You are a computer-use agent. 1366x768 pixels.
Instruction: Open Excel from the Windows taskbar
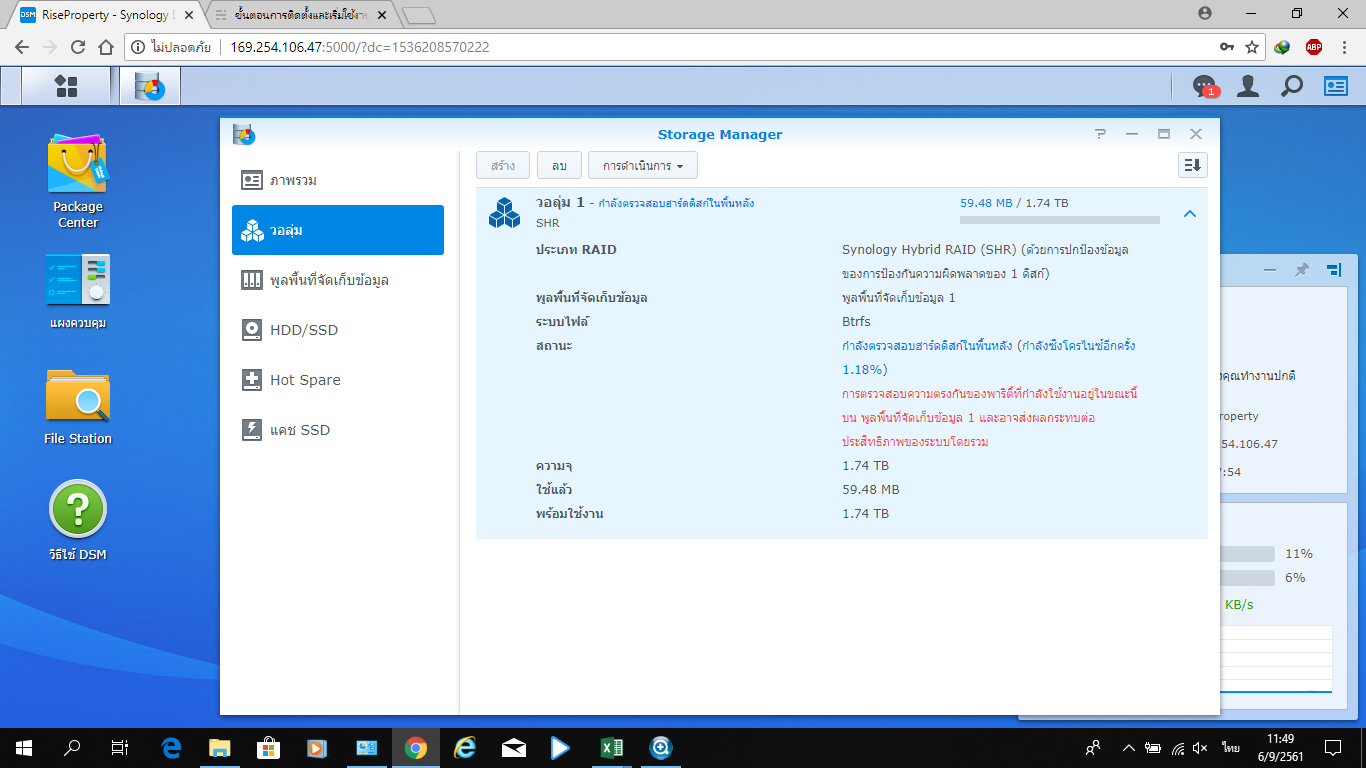pos(611,747)
